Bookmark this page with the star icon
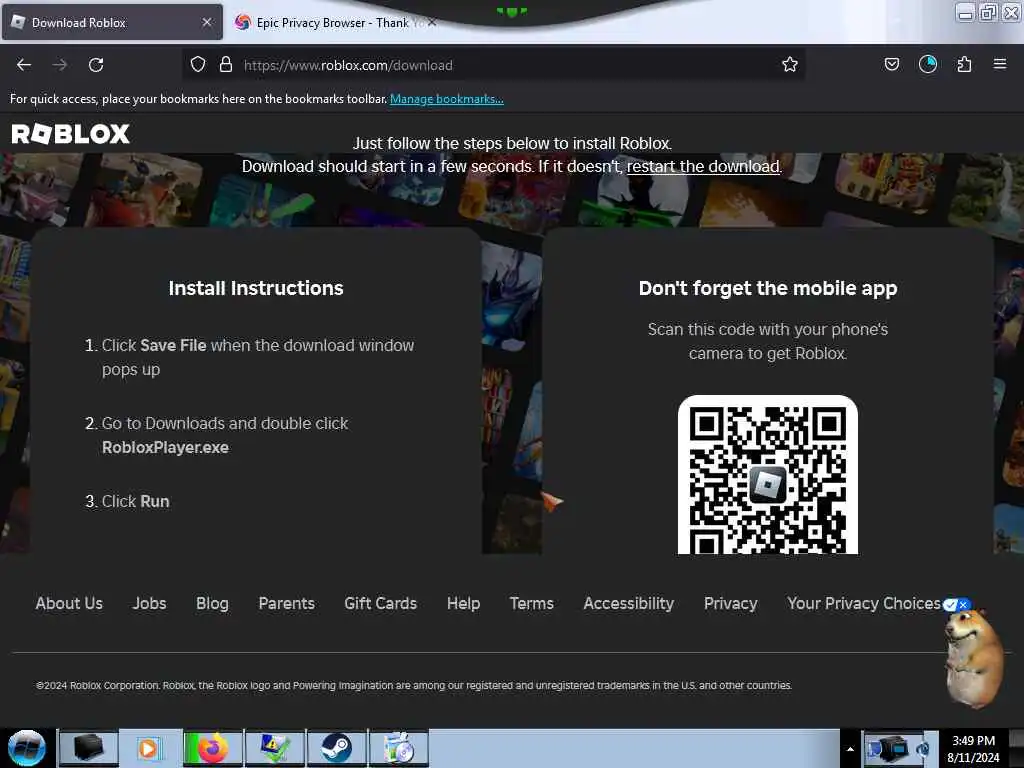Viewport: 1024px width, 768px height. coord(790,64)
